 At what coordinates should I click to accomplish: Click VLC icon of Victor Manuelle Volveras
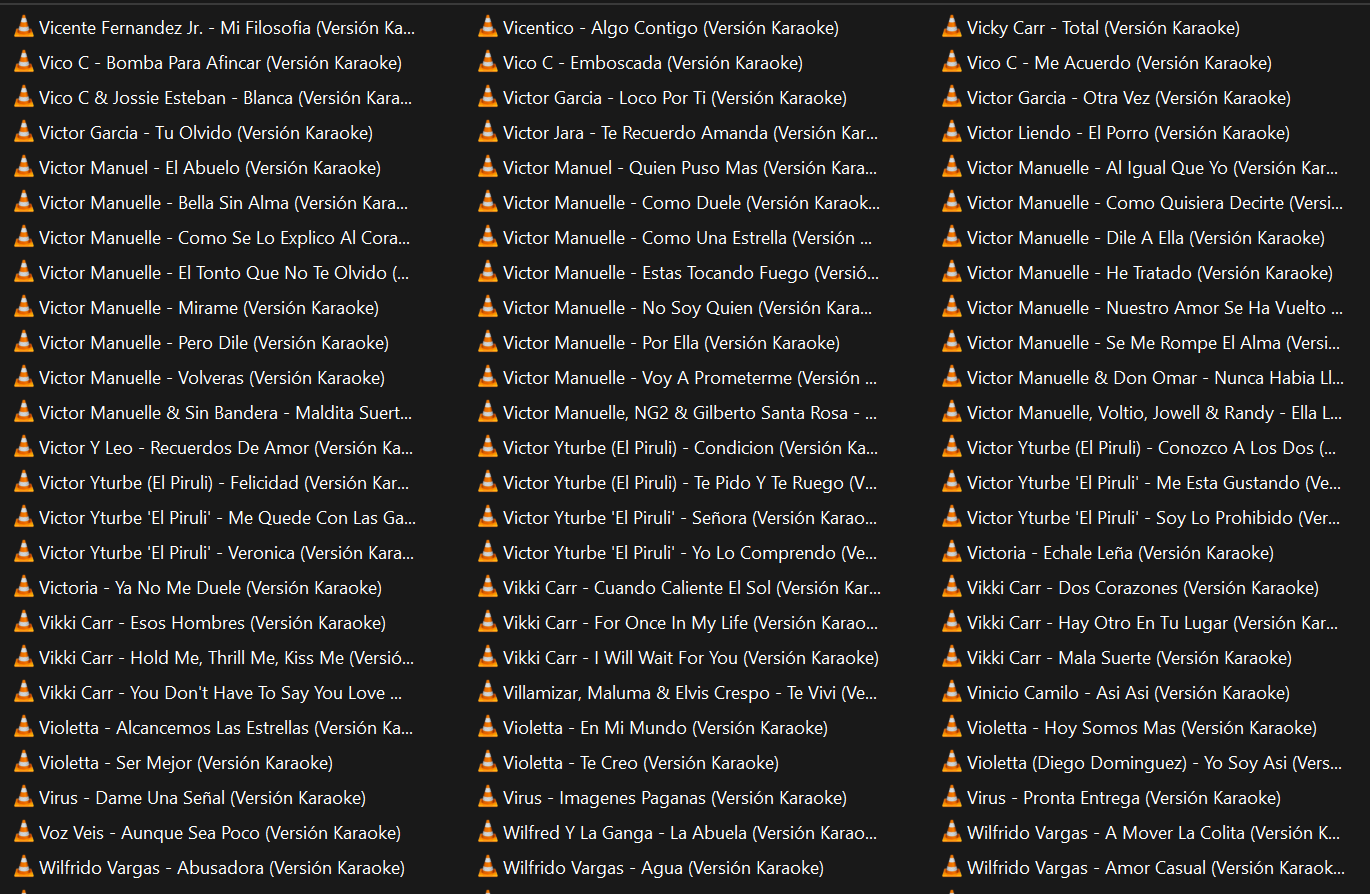coord(24,377)
